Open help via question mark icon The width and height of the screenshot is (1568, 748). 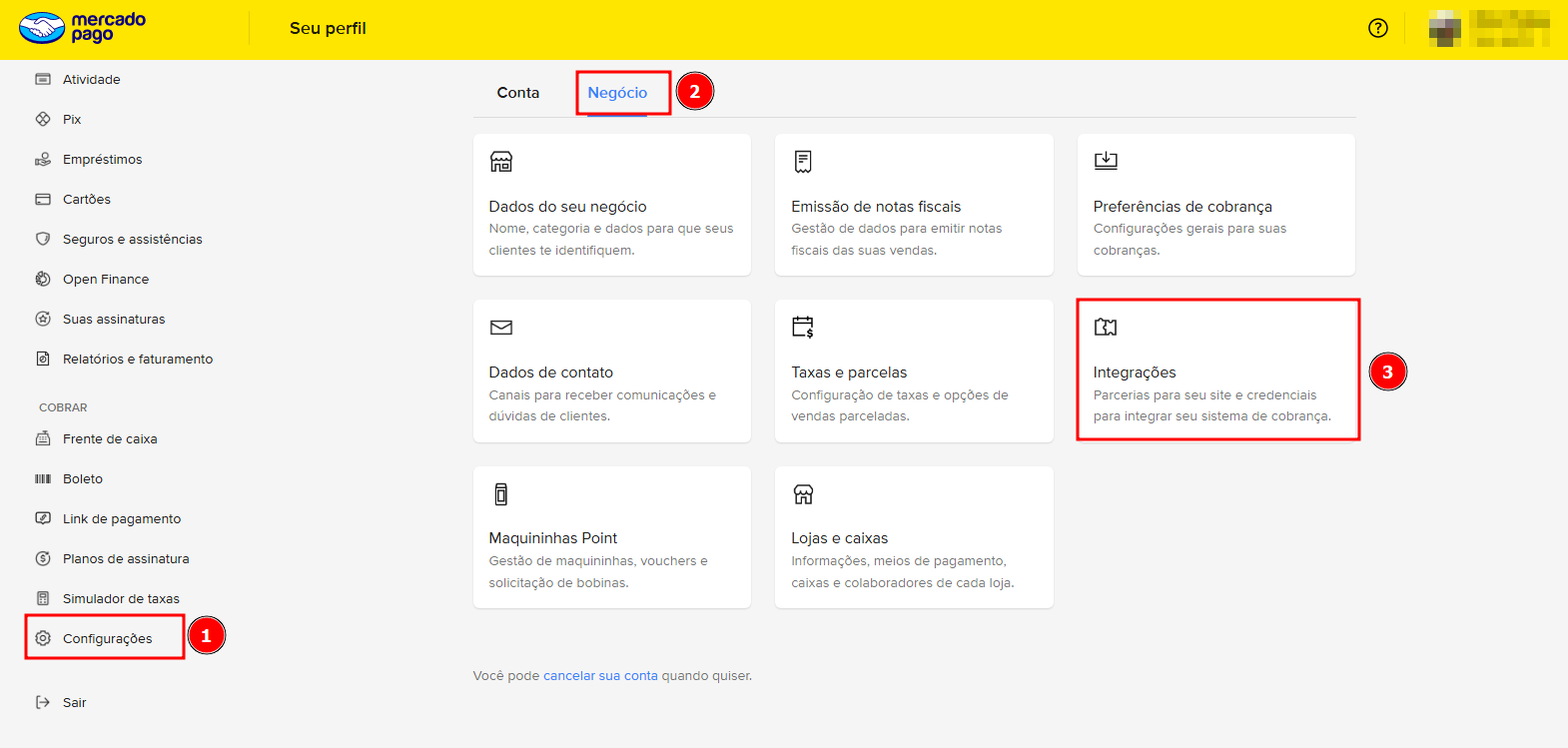(1378, 28)
